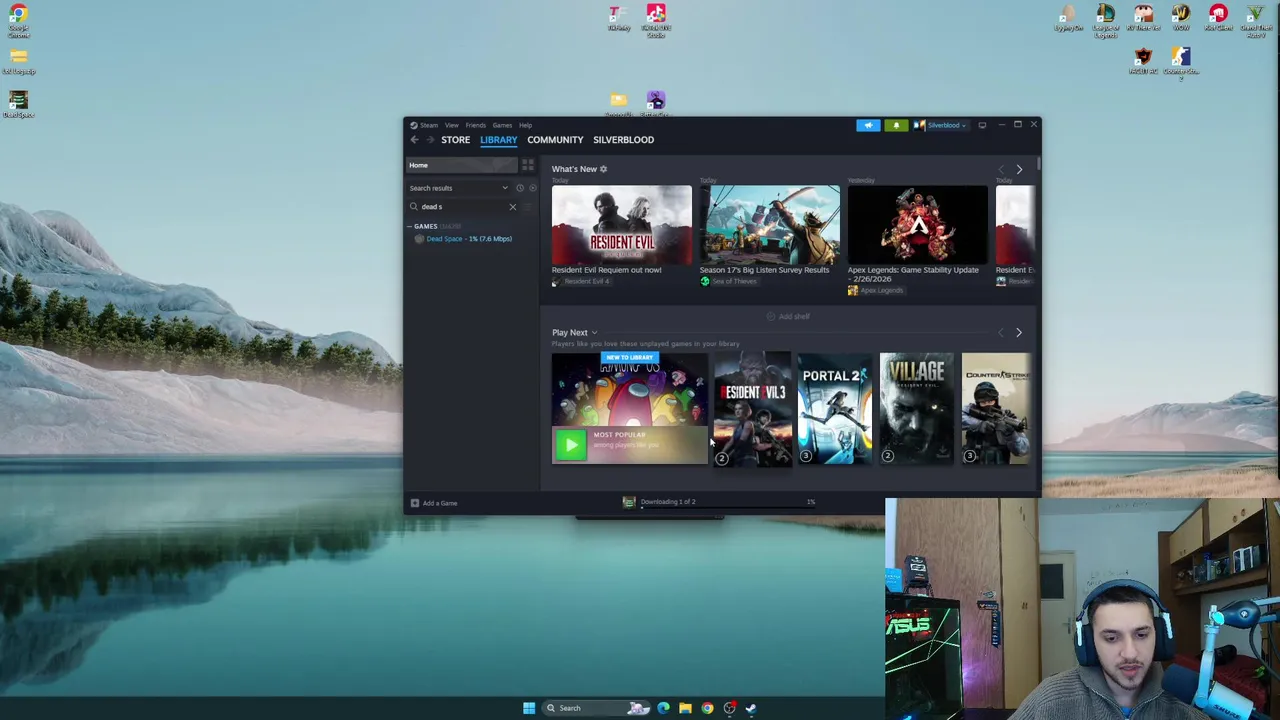The image size is (1280, 720).
Task: Open the Apex Legends game tag
Action: point(876,291)
